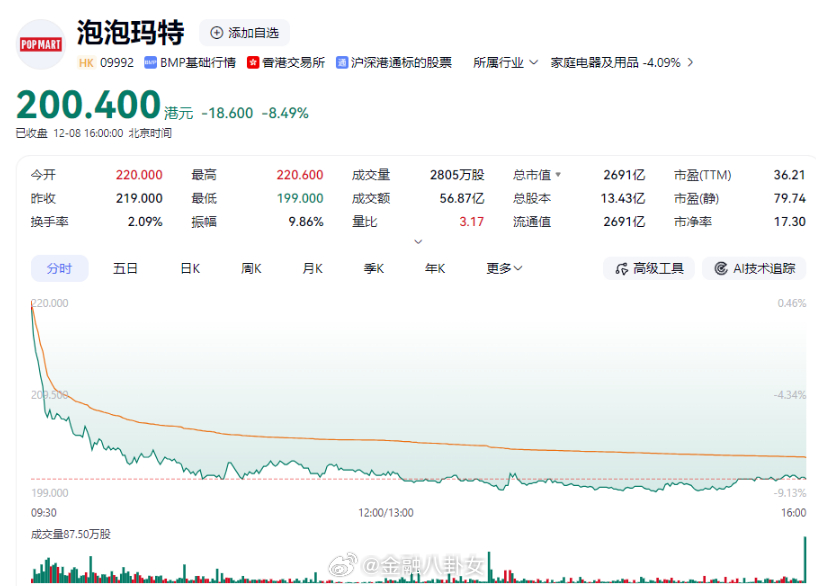Click the plus icon on 添加自选
This screenshot has width=816, height=586.
215,33
